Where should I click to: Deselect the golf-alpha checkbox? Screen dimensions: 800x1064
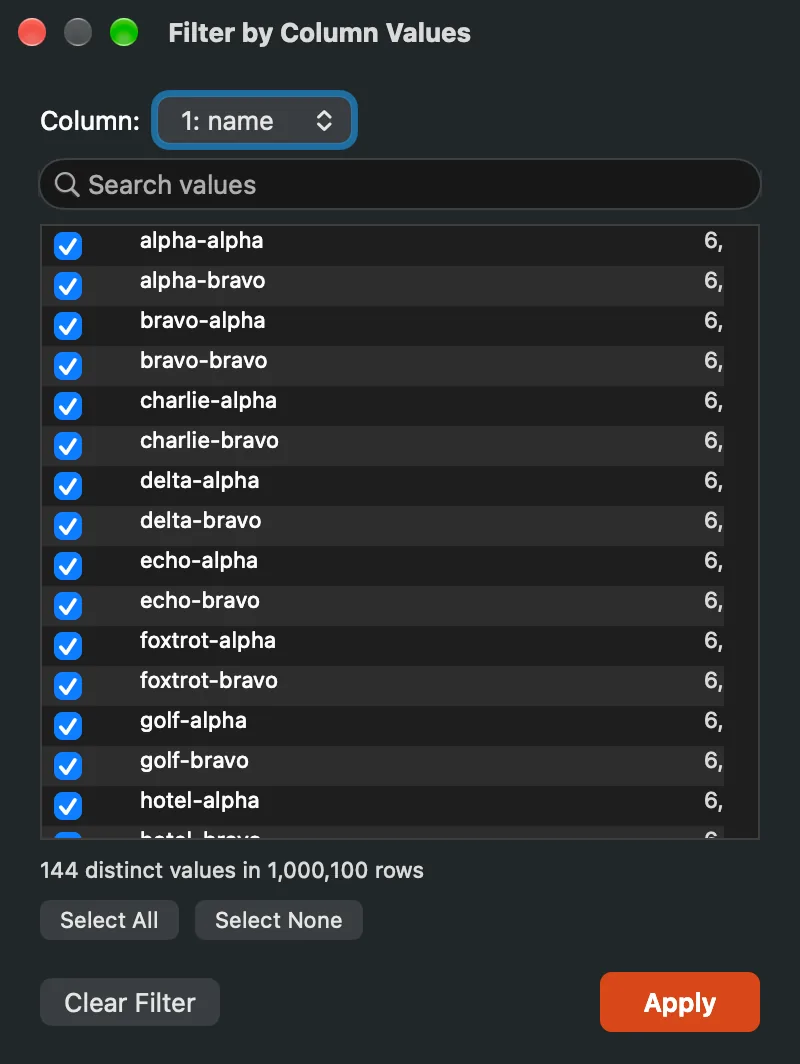68,726
